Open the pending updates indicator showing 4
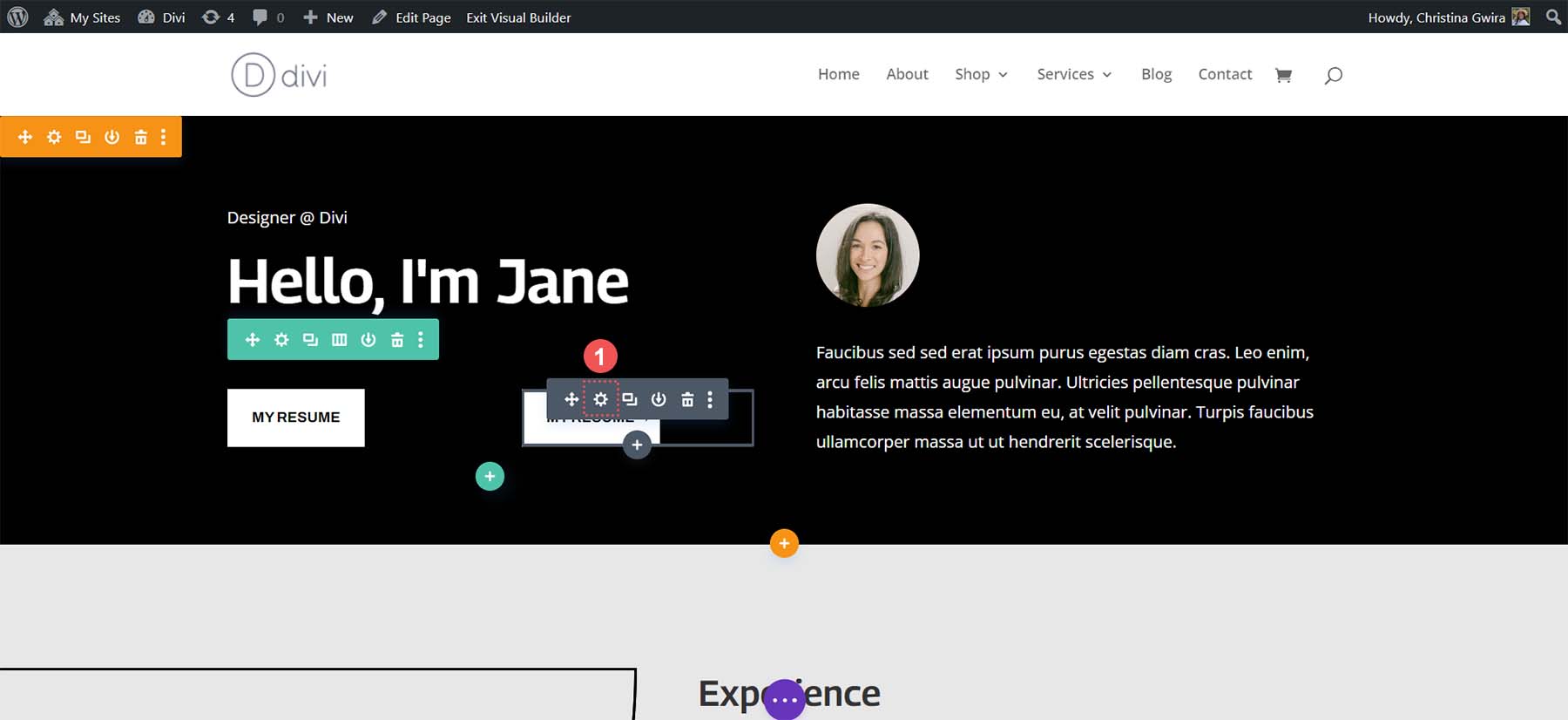This screenshot has width=1568, height=720. coord(218,17)
